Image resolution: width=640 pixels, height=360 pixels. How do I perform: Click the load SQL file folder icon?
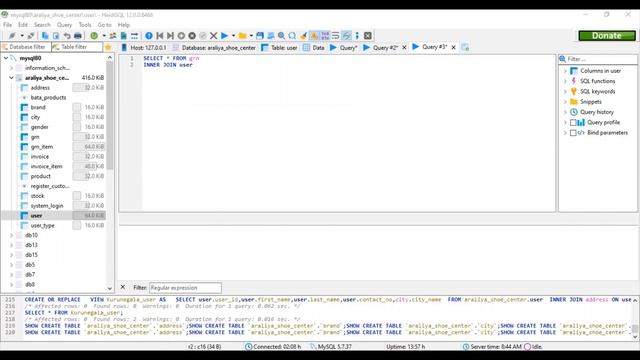point(242,36)
